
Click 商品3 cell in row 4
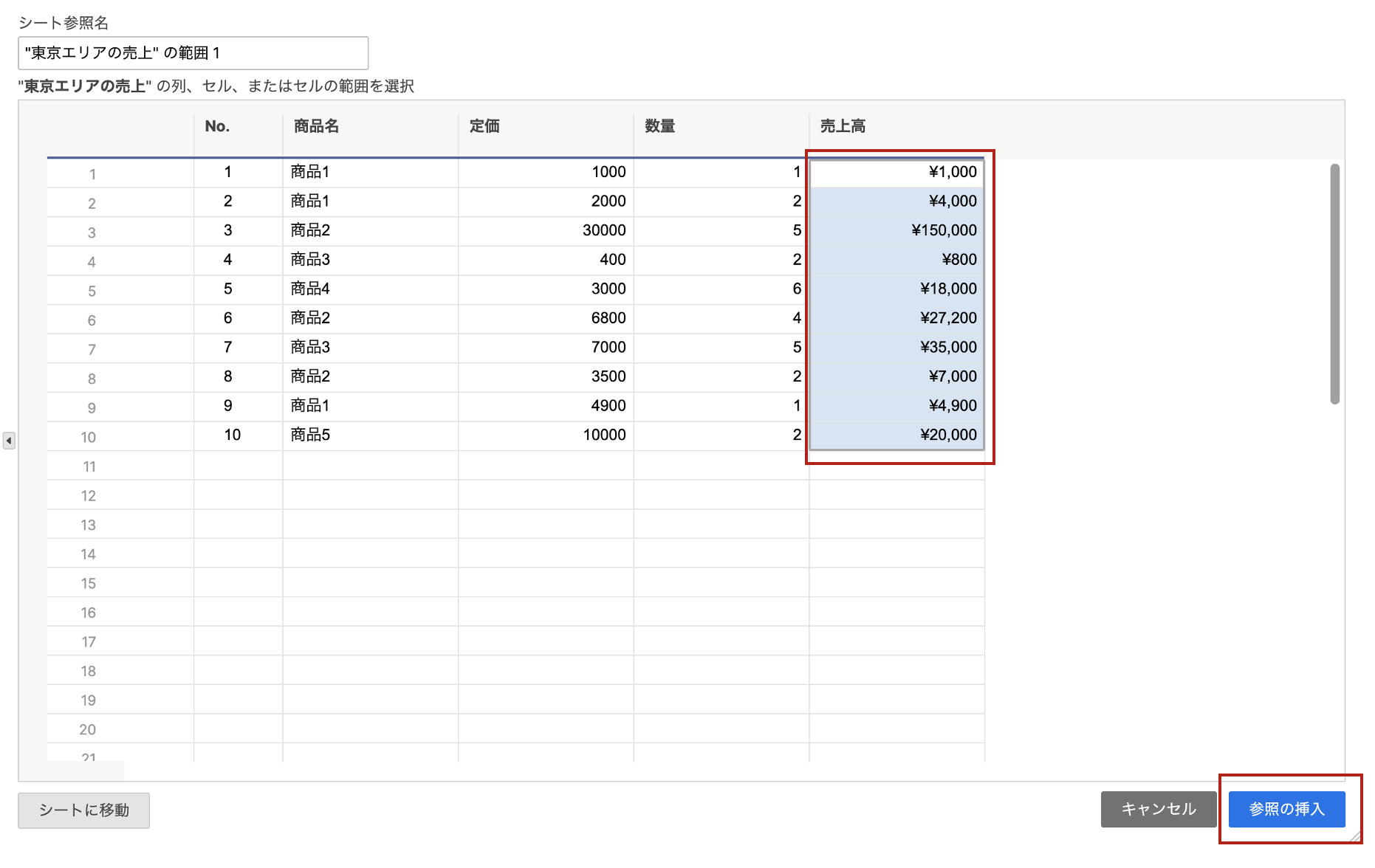370,260
